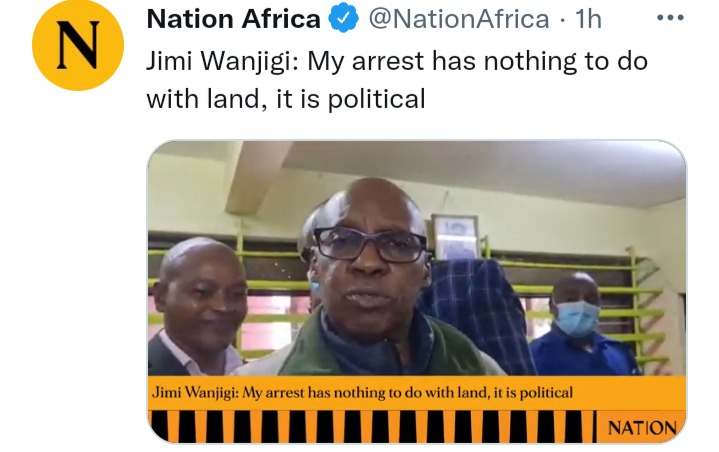Click the tweet text about arrest being political
Image resolution: width=719 pixels, height=452 pixels.
pos(397,80)
